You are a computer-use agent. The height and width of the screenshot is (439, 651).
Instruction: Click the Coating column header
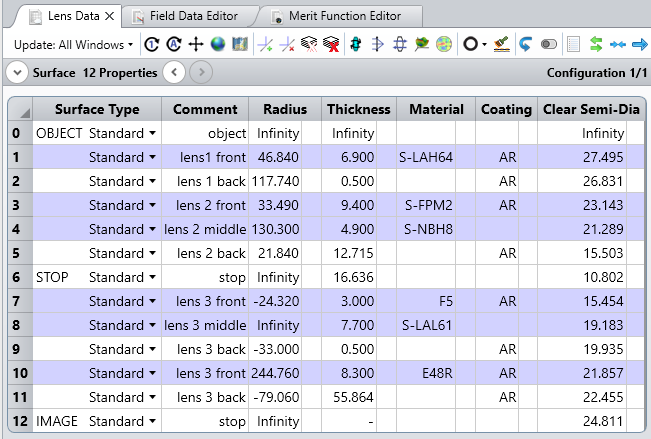pos(506,109)
